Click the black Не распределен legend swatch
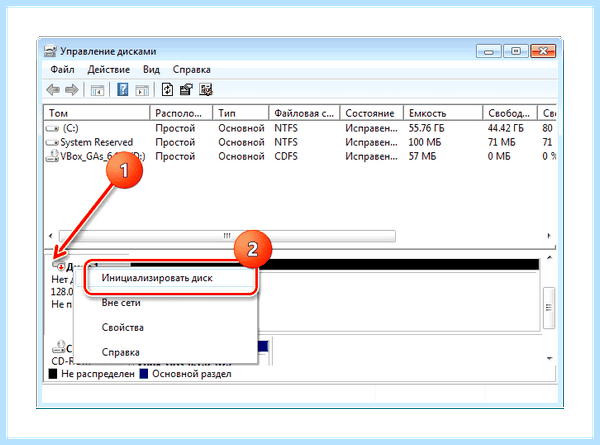The height and width of the screenshot is (445, 600). pyautogui.click(x=53, y=374)
